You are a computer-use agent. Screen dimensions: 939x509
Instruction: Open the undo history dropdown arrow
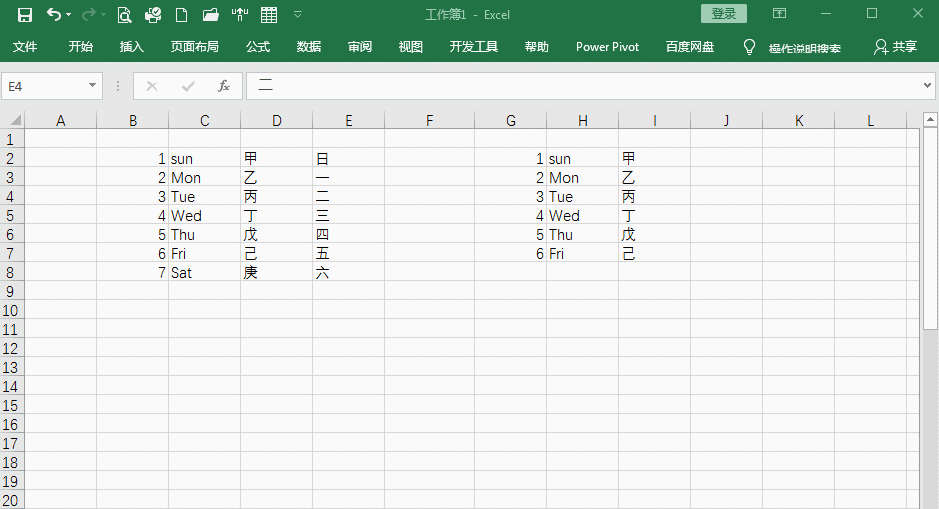pyautogui.click(x=68, y=14)
